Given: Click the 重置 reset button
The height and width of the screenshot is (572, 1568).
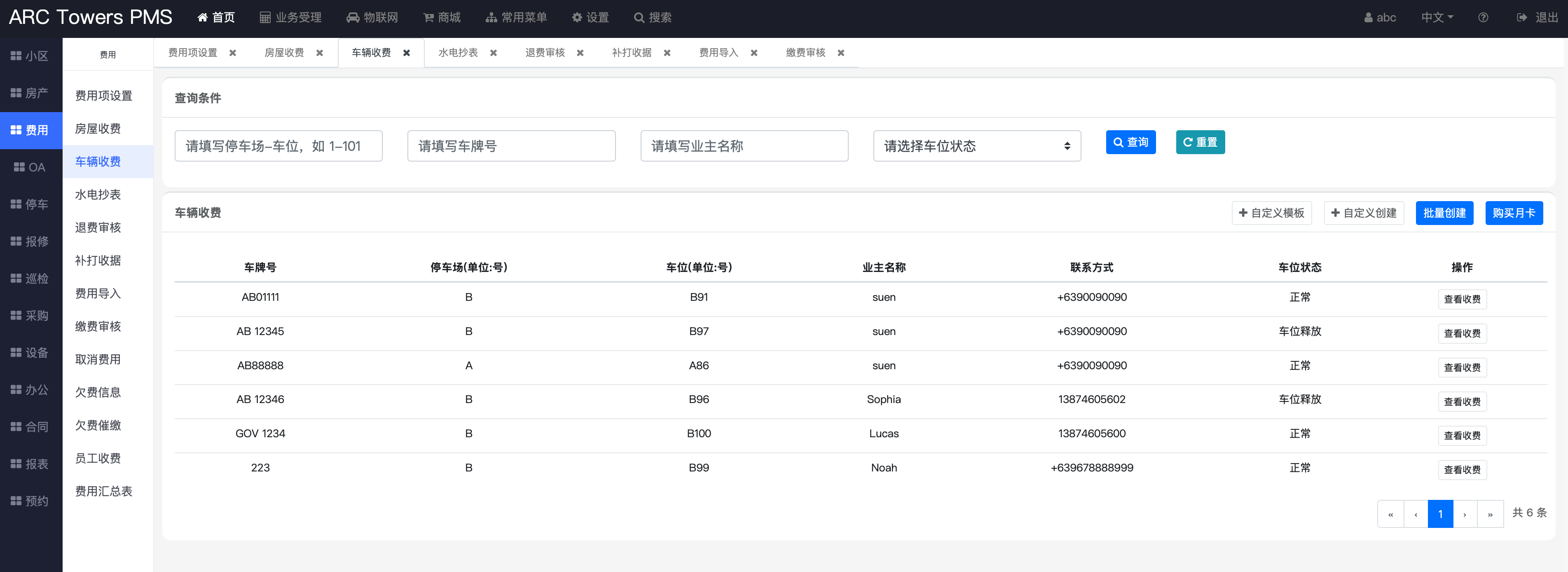Looking at the screenshot, I should (1200, 143).
